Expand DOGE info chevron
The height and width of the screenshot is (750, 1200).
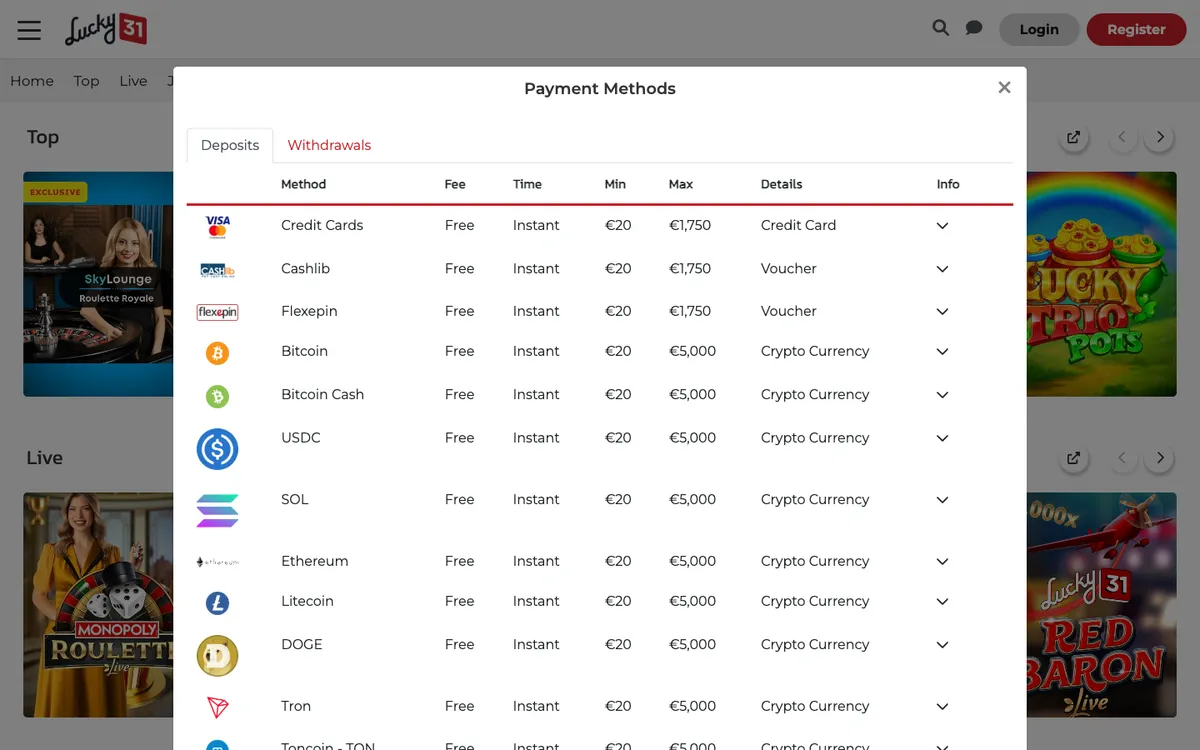pos(942,645)
